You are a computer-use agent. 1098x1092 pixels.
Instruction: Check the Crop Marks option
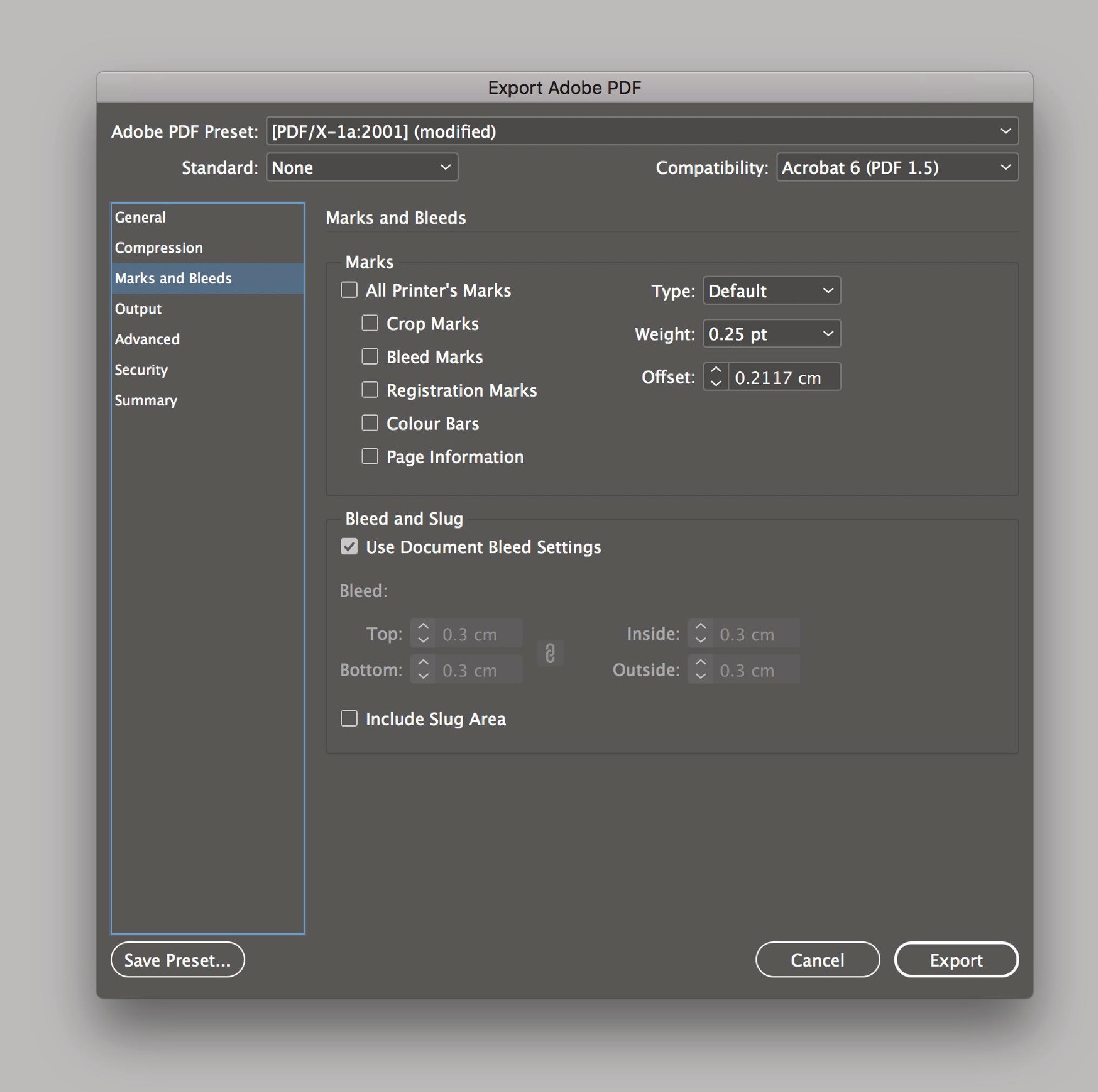370,323
